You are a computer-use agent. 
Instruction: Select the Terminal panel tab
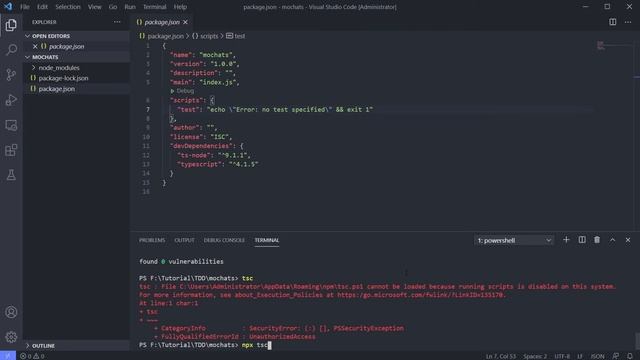coord(267,240)
